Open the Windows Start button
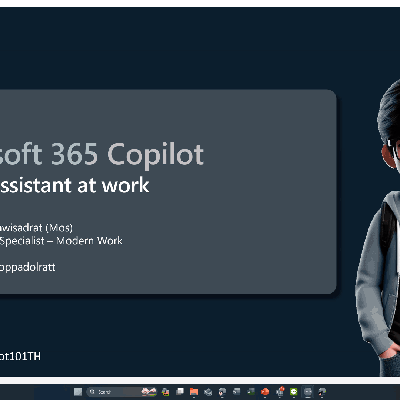 (x=78, y=392)
